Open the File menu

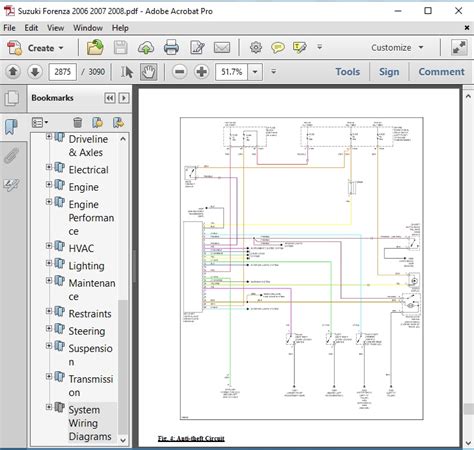9,28
